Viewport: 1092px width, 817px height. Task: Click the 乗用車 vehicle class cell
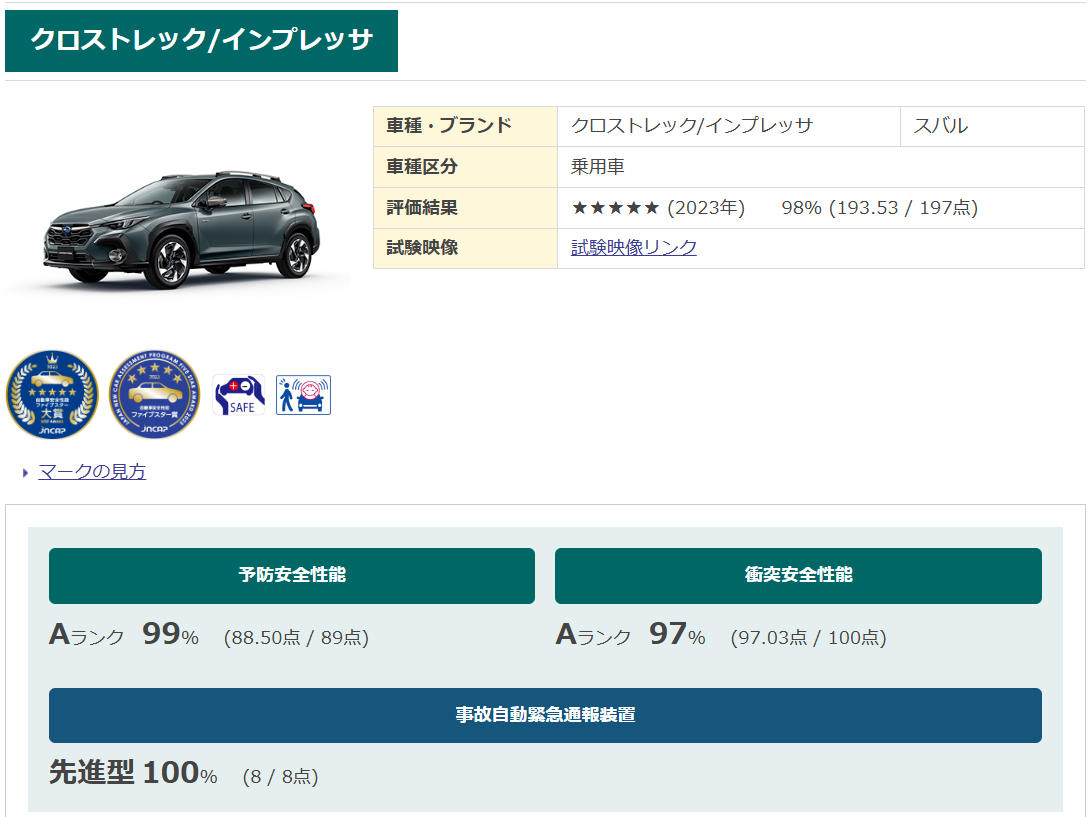[x=820, y=166]
